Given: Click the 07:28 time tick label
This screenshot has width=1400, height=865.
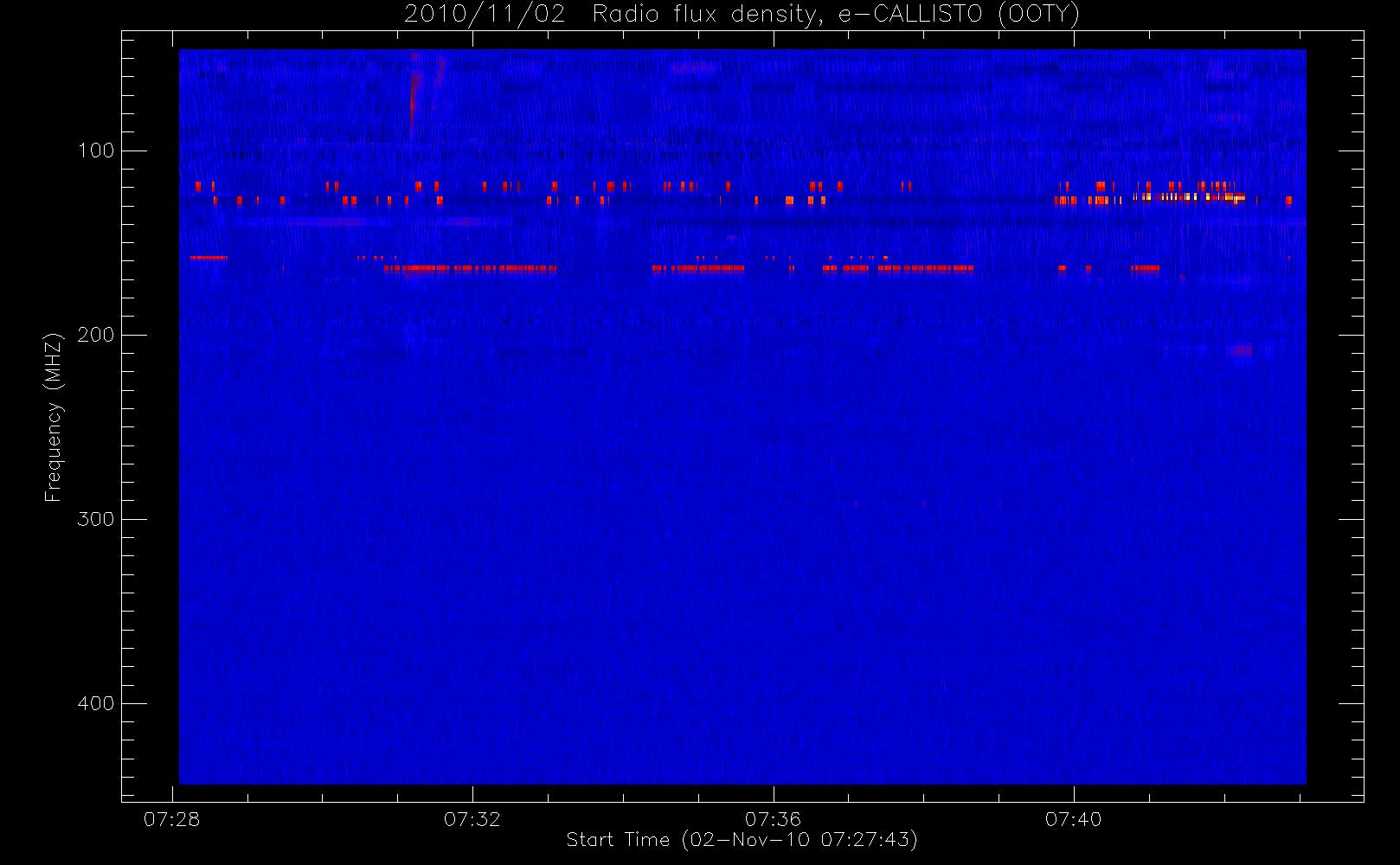Looking at the screenshot, I should [171, 819].
